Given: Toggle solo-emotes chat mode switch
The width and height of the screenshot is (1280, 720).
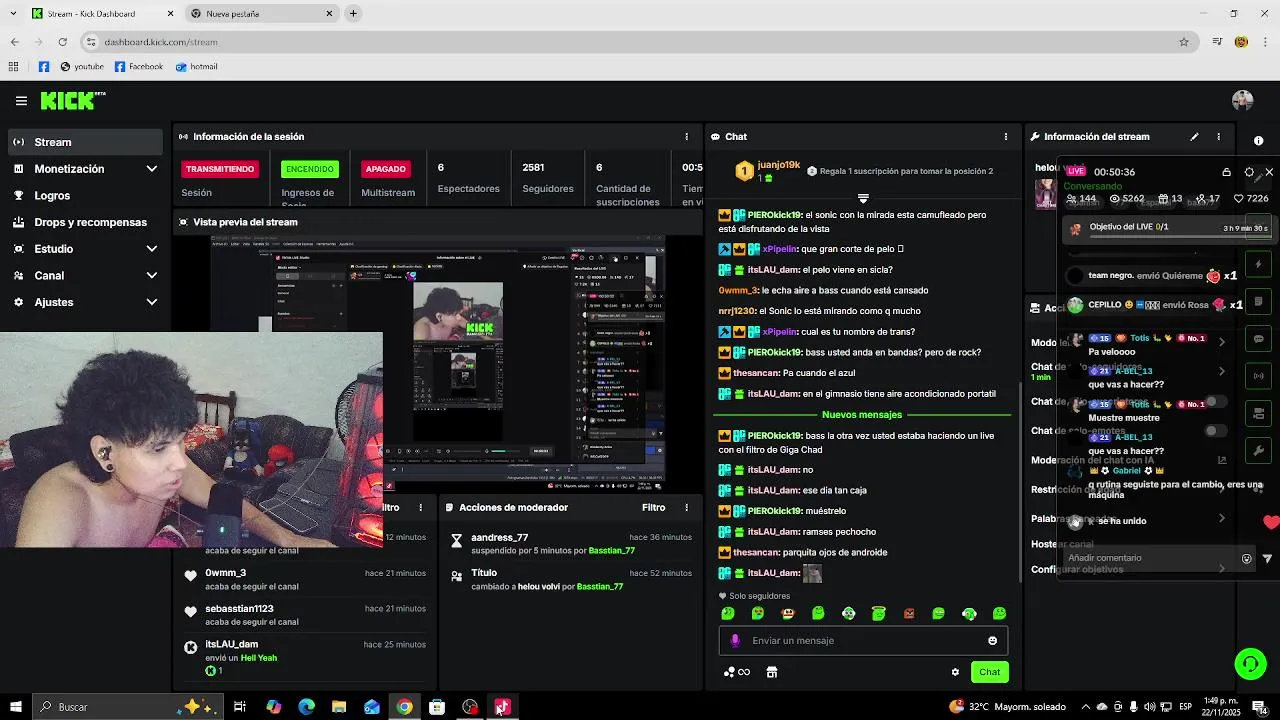Looking at the screenshot, I should point(1215,431).
